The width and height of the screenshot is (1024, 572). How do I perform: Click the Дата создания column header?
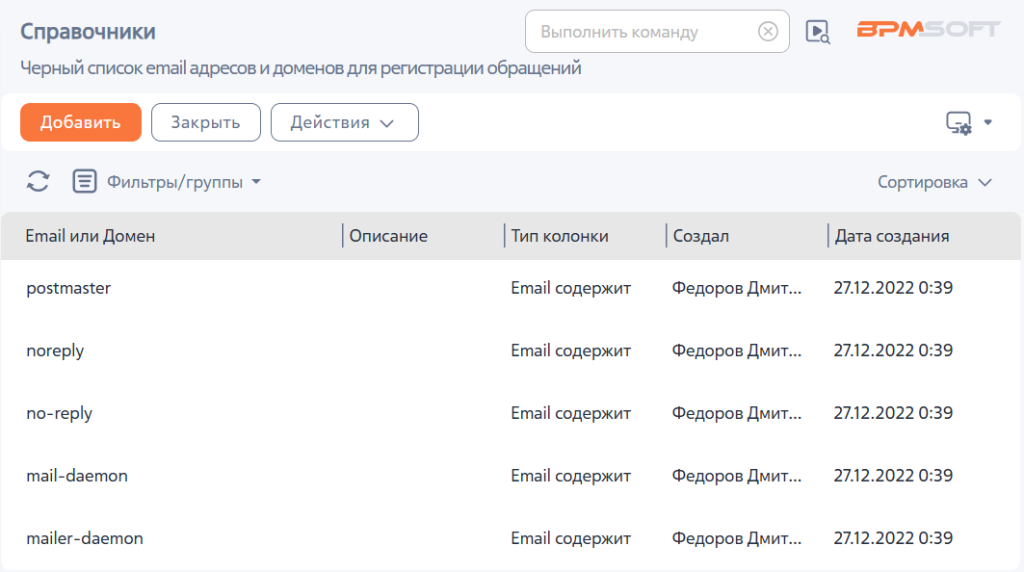pos(892,236)
